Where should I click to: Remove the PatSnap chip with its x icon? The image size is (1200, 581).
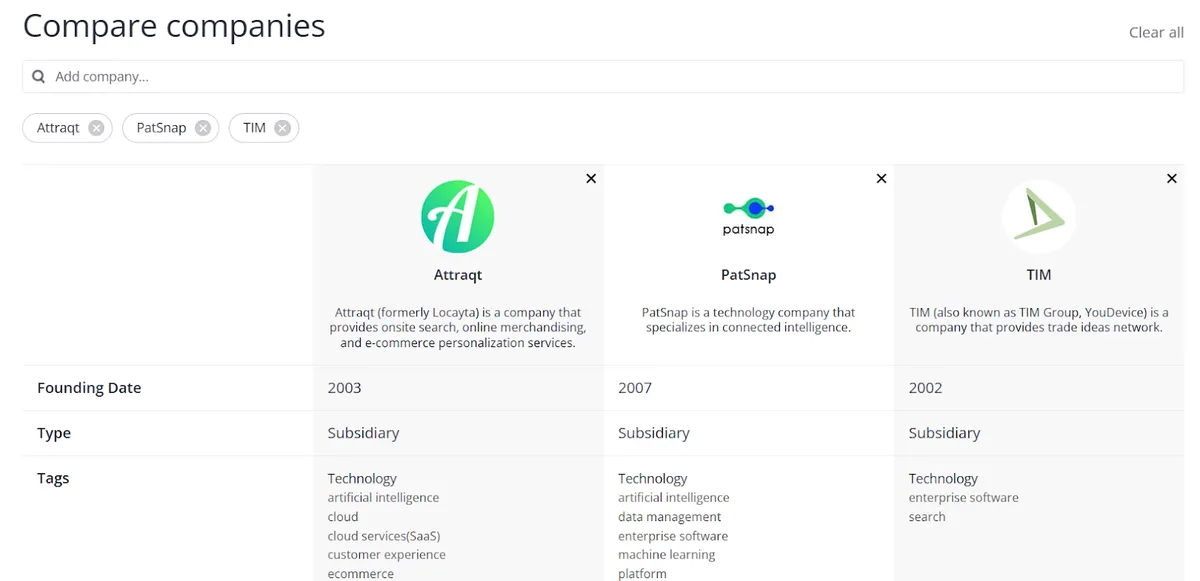pos(203,128)
